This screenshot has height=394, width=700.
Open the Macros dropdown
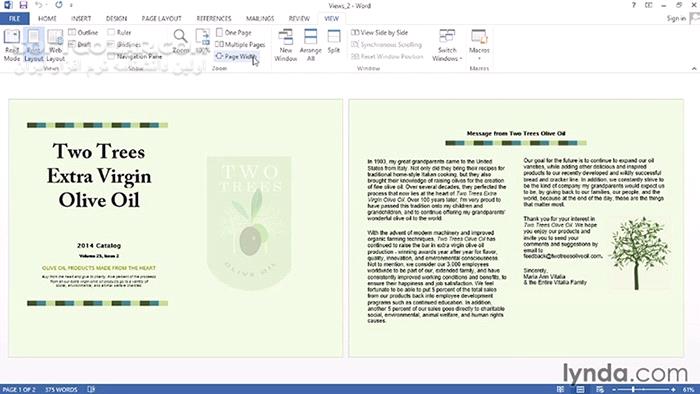(479, 45)
